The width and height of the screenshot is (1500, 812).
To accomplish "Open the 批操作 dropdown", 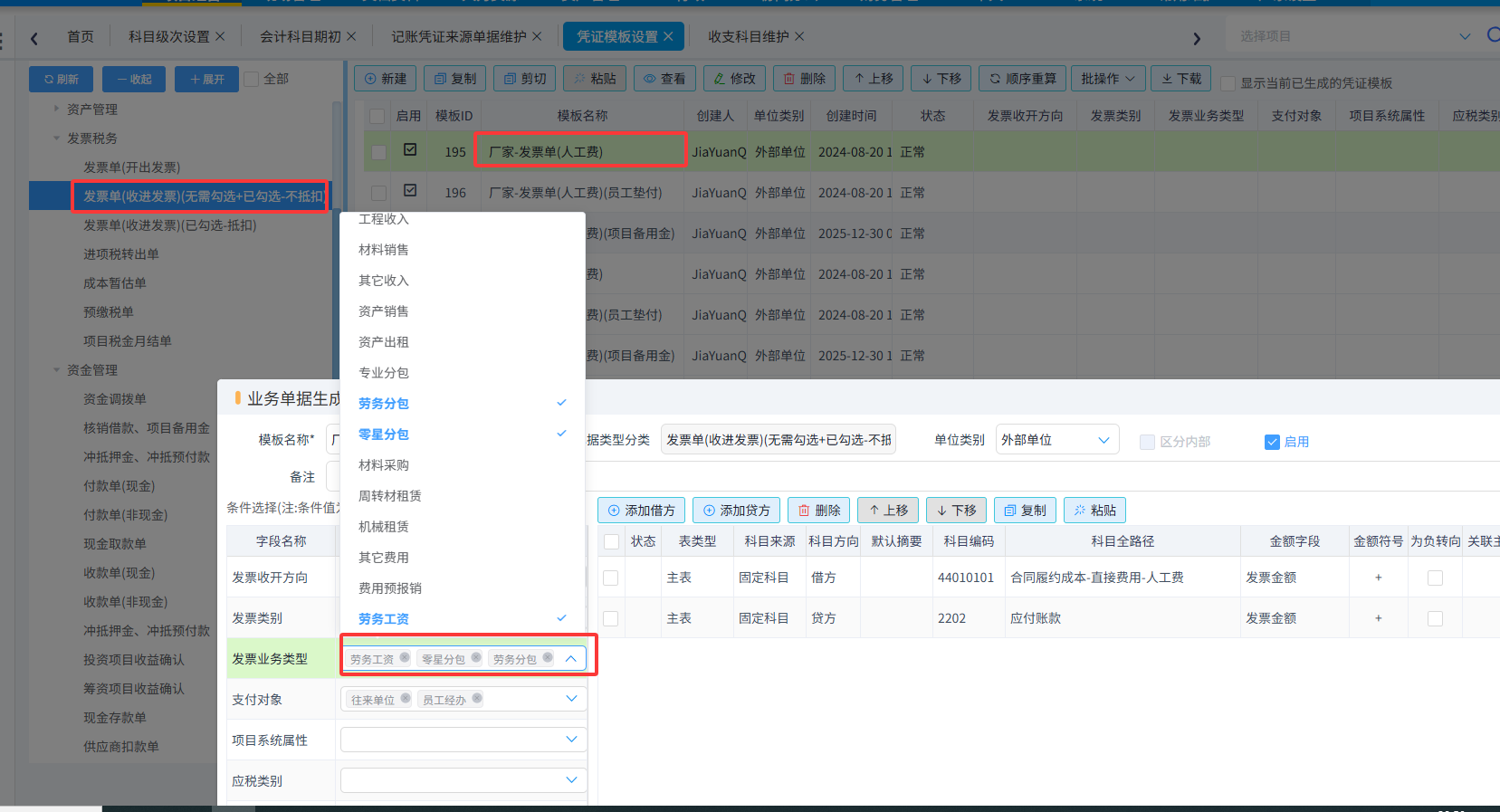I will (x=1109, y=79).
